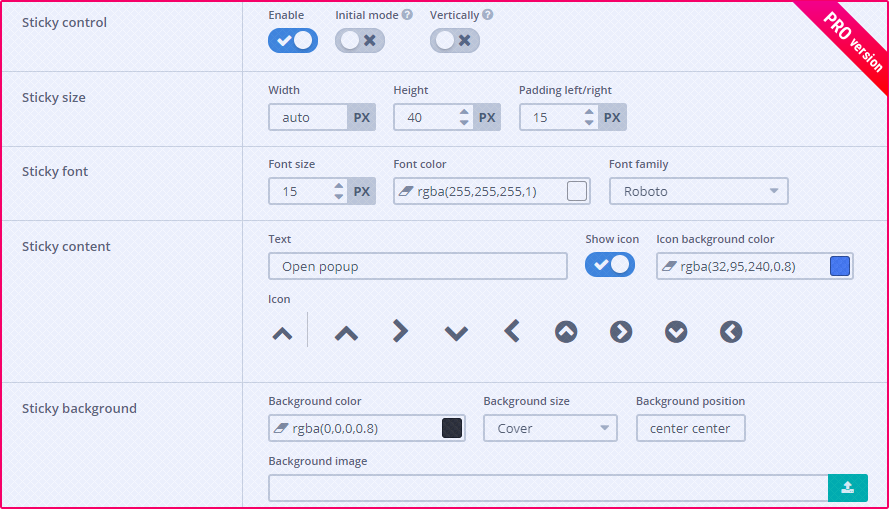Viewport: 889px width, 509px height.
Task: Toggle the Show icon switch off
Action: coord(610,265)
